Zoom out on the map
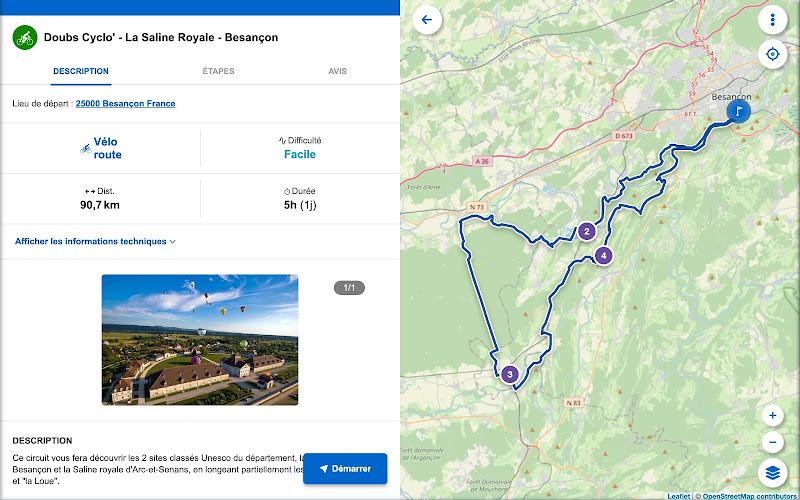The image size is (800, 500). [x=772, y=442]
